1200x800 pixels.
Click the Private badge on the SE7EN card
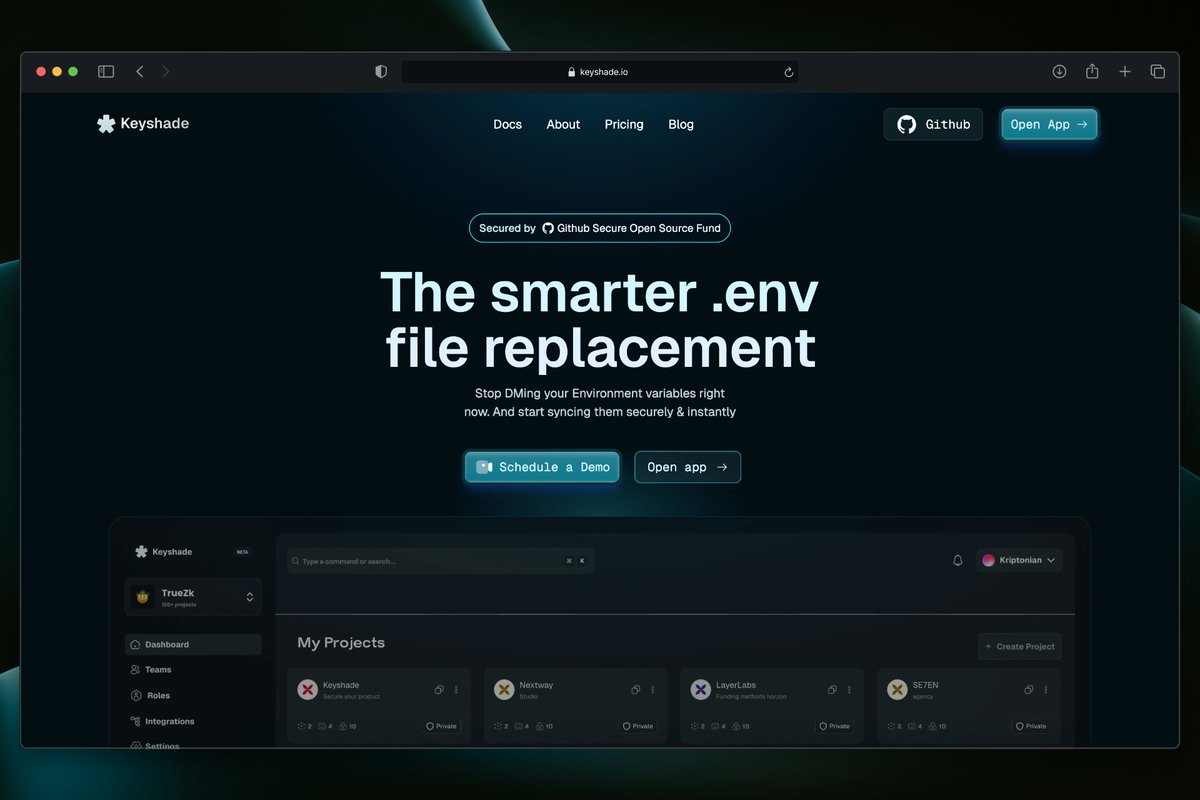coord(1032,726)
